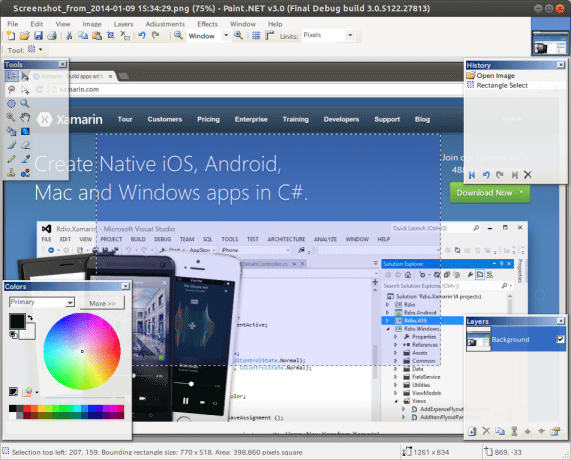The width and height of the screenshot is (571, 460).
Task: Click the Delete Layer X icon
Action: tap(486, 432)
